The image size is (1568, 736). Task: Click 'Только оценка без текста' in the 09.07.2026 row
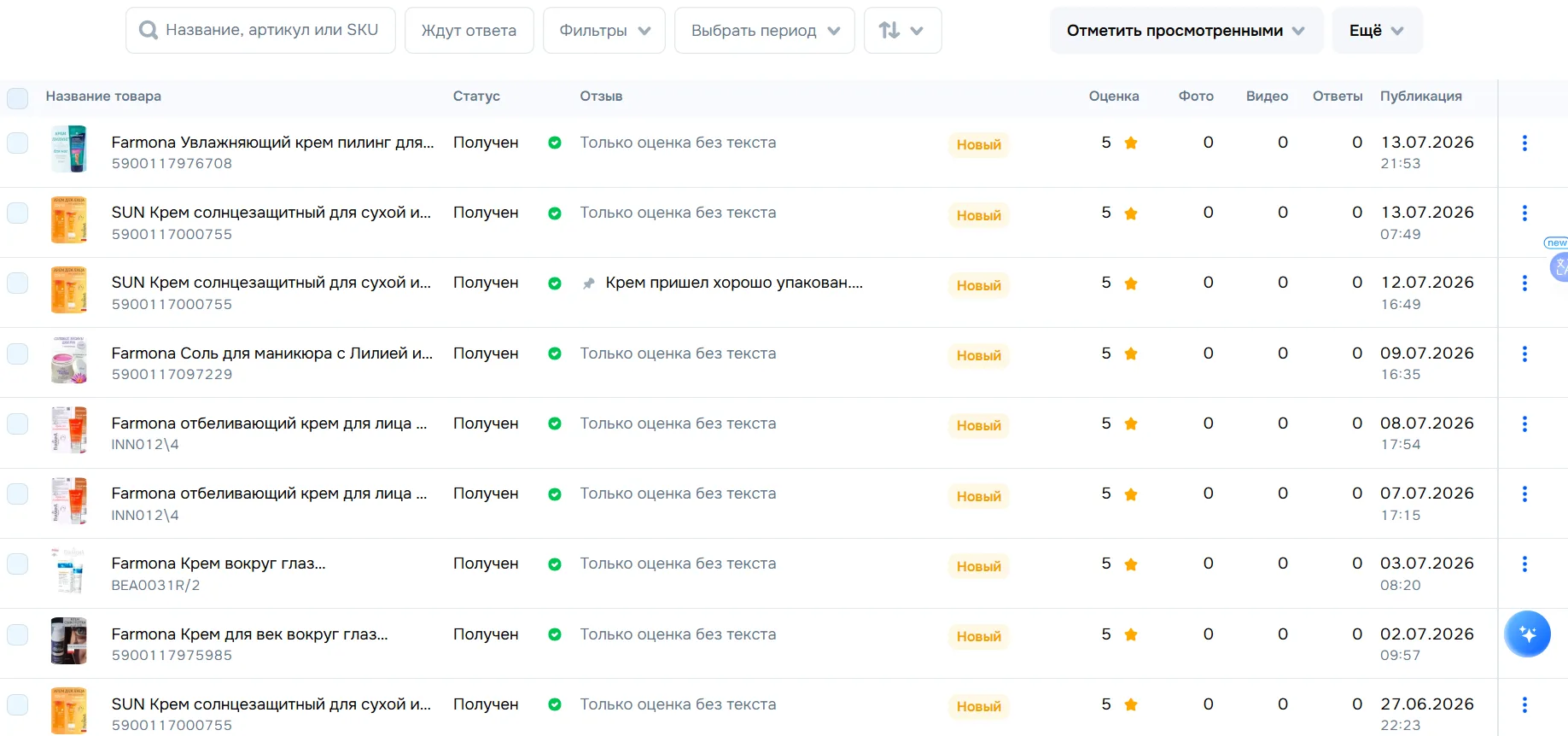coord(679,353)
